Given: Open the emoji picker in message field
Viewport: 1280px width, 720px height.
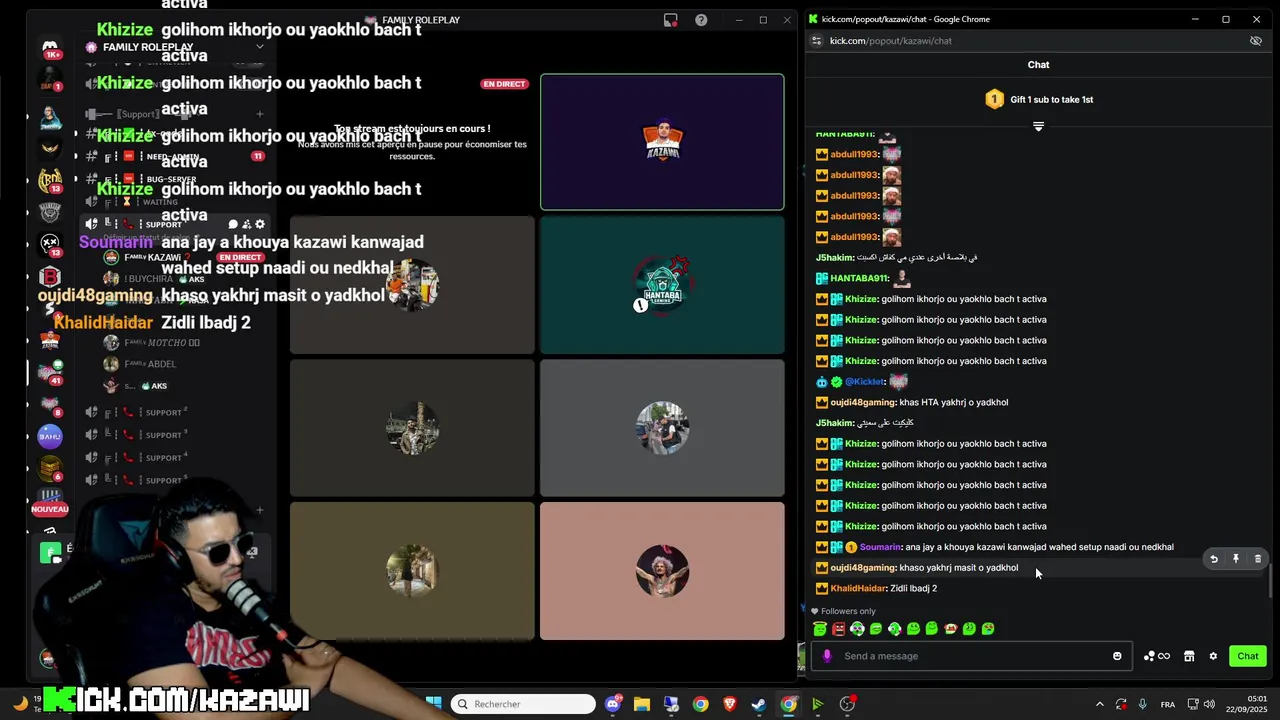Looking at the screenshot, I should pos(1117,656).
